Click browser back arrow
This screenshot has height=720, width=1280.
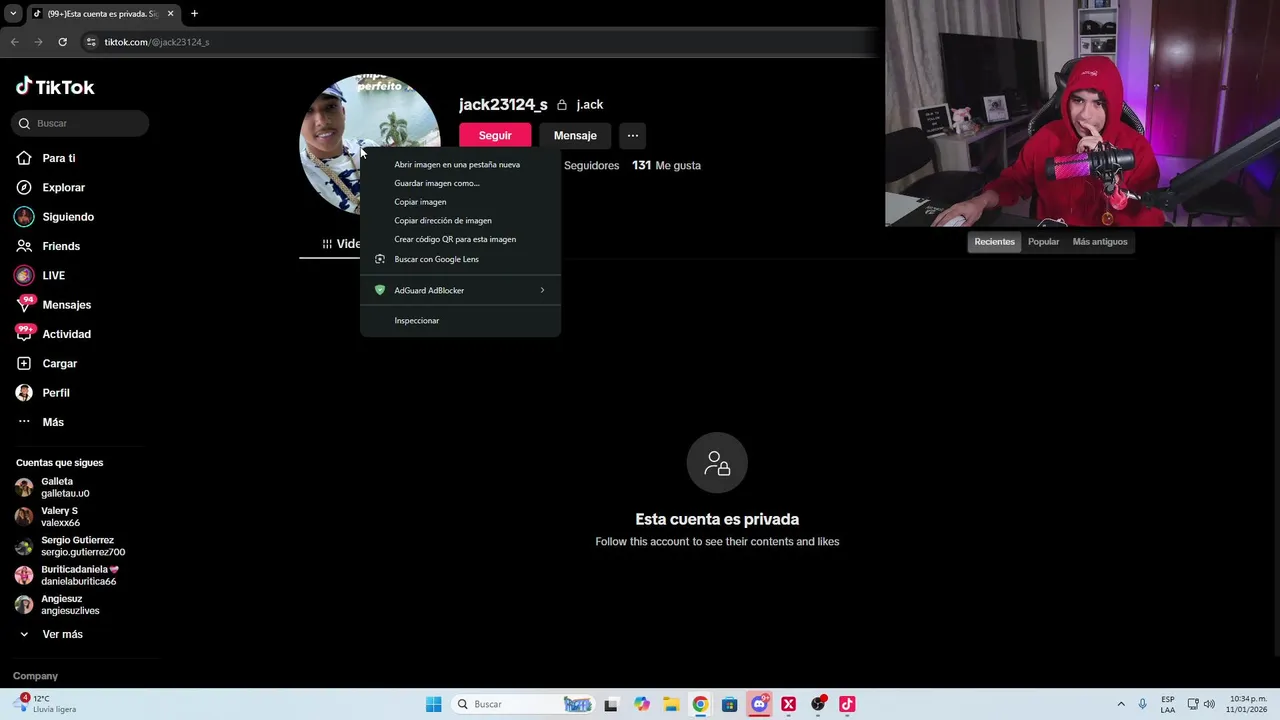[x=14, y=42]
